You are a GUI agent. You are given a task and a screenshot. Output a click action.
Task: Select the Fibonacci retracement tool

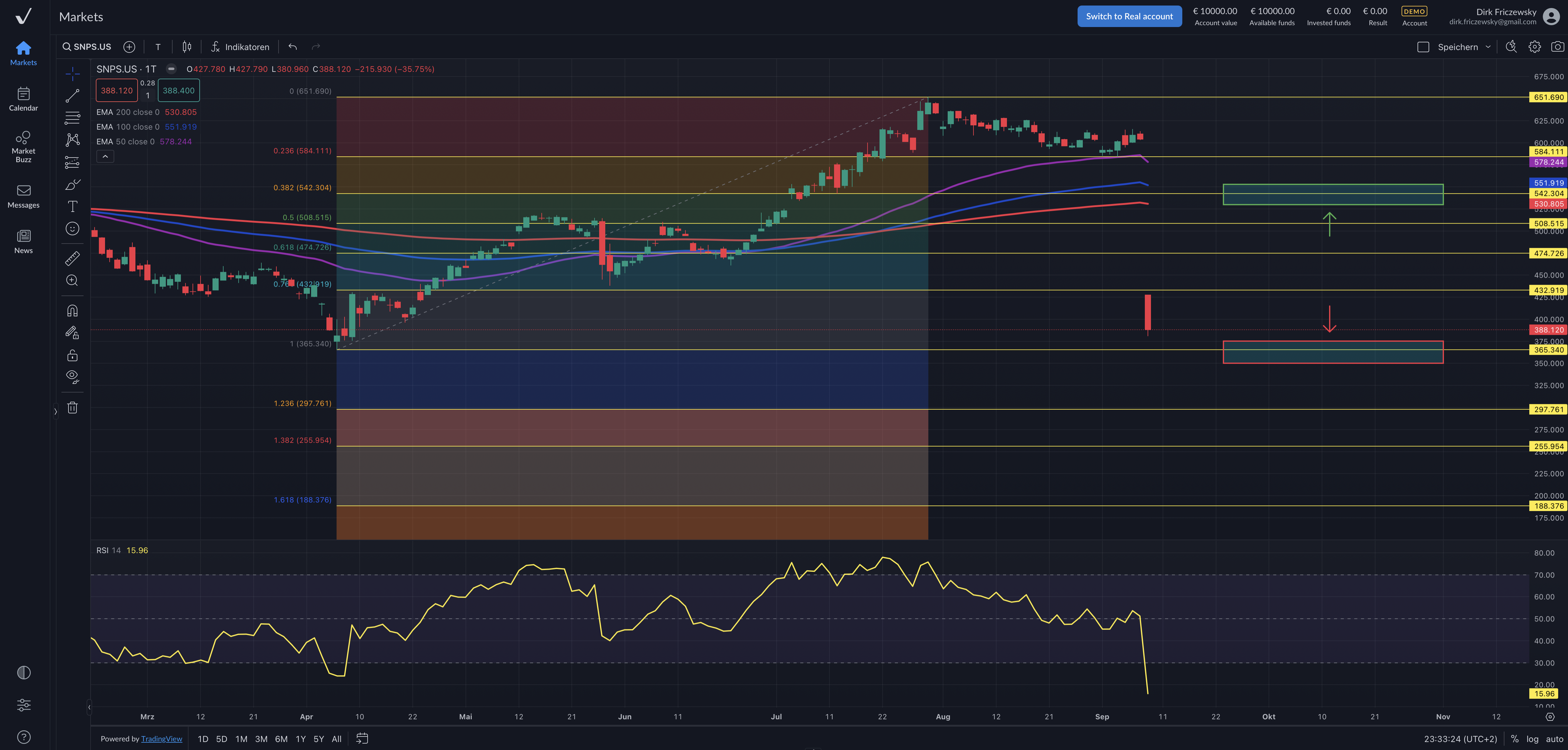pos(72,118)
